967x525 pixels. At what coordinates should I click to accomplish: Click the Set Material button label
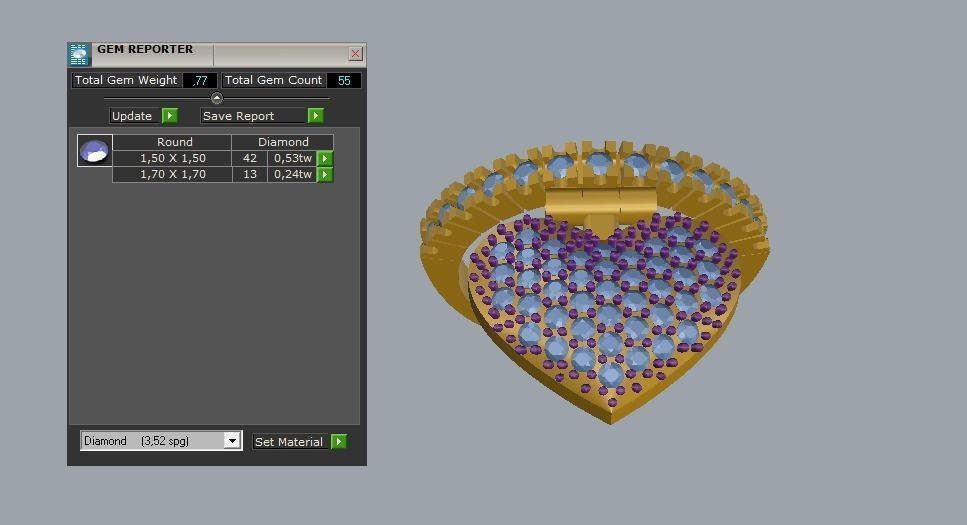pos(290,442)
